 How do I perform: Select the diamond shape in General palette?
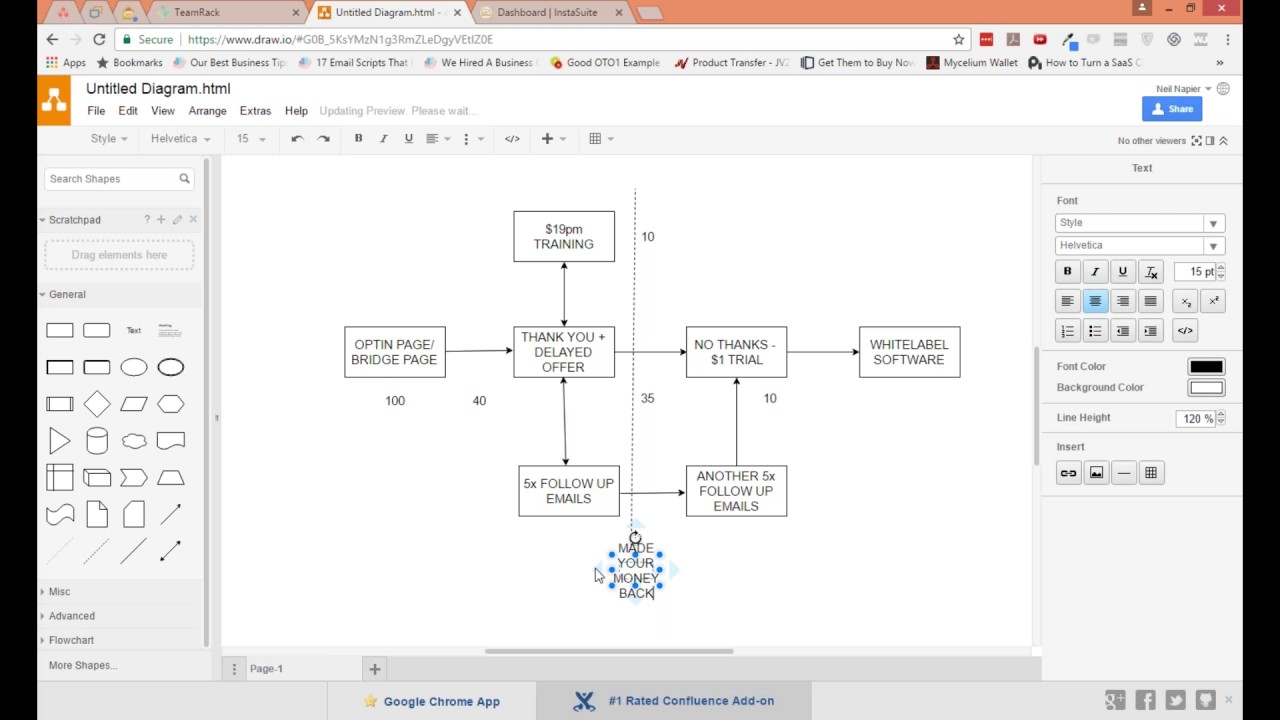click(97, 404)
